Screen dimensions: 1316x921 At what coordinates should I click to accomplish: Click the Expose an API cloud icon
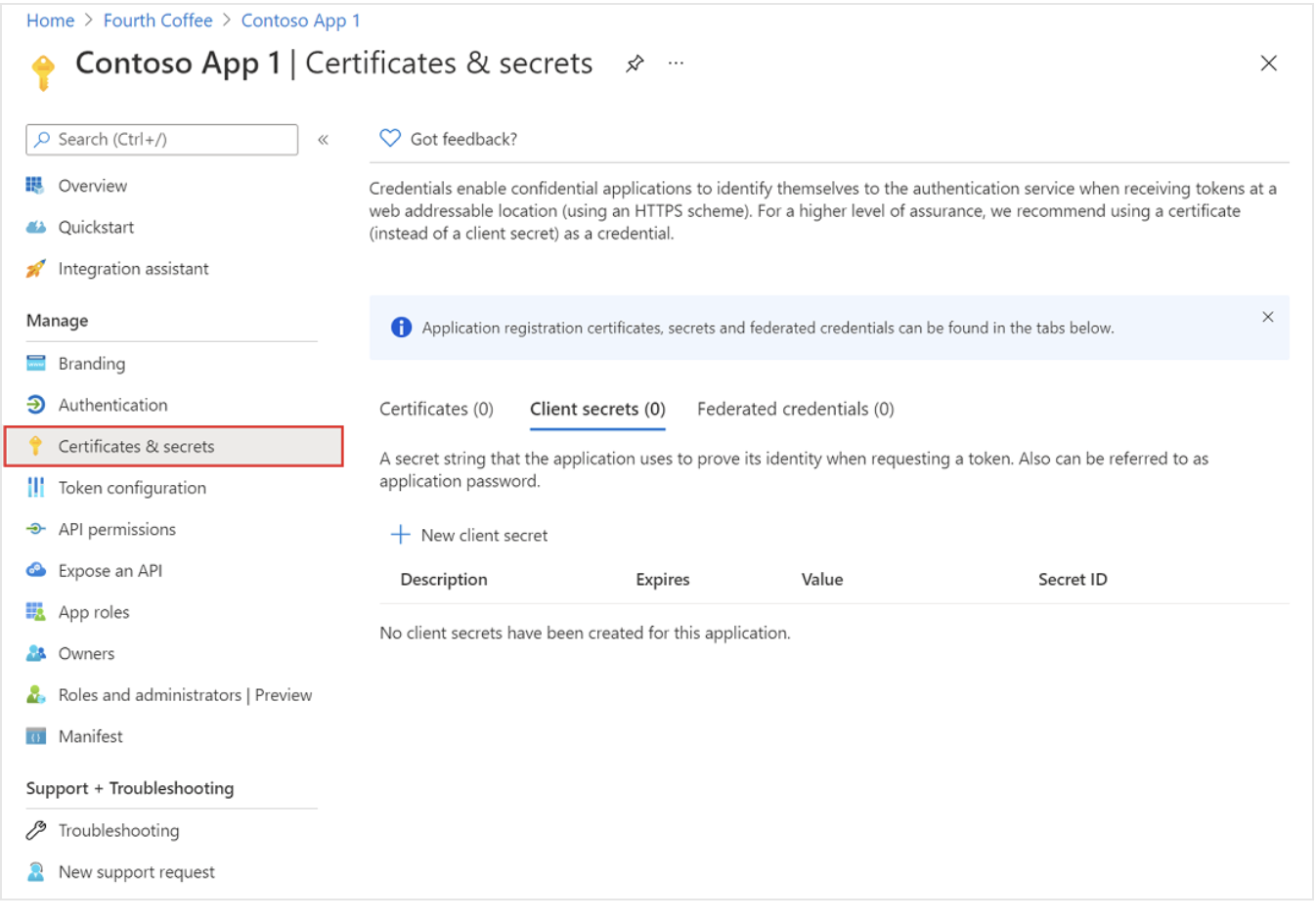[35, 570]
